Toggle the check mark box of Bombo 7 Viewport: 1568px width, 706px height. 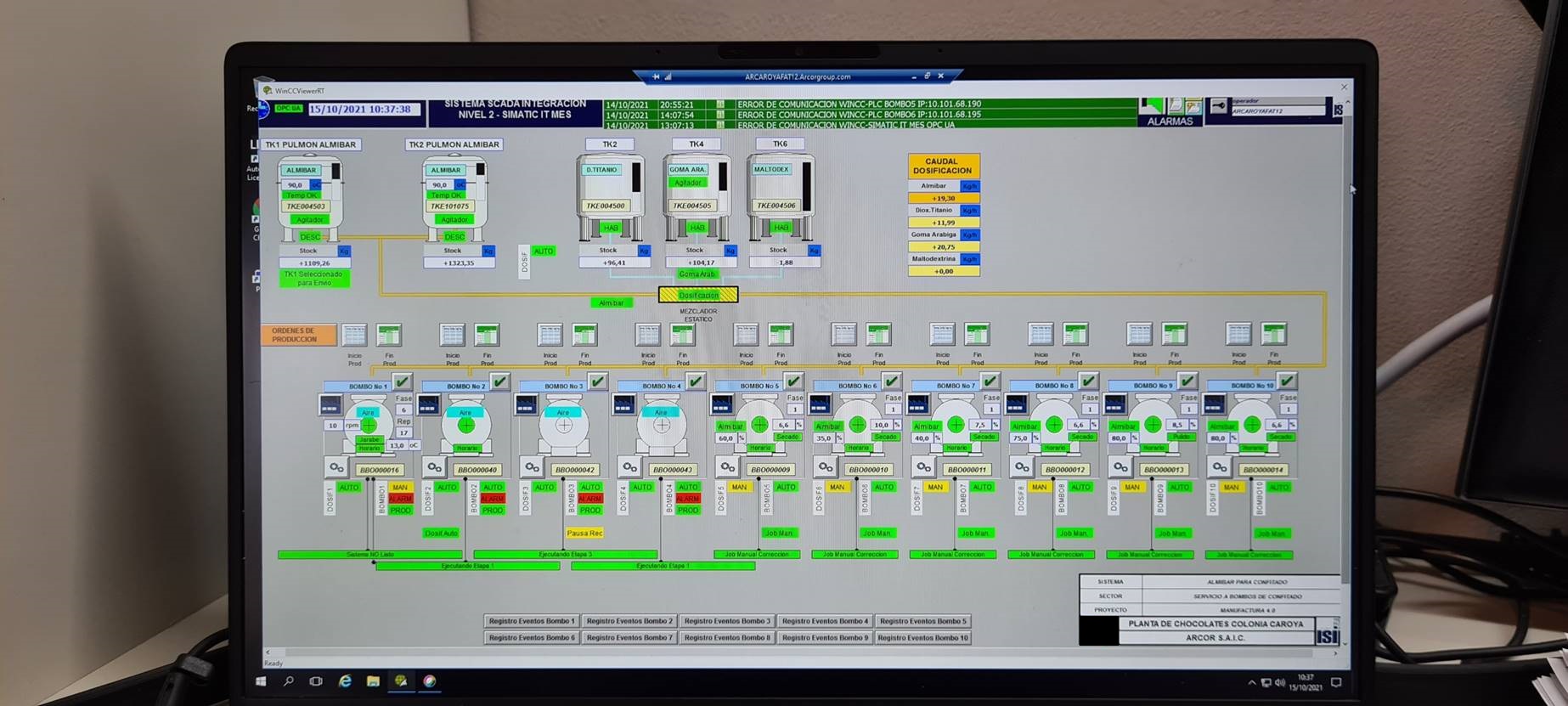[x=990, y=381]
